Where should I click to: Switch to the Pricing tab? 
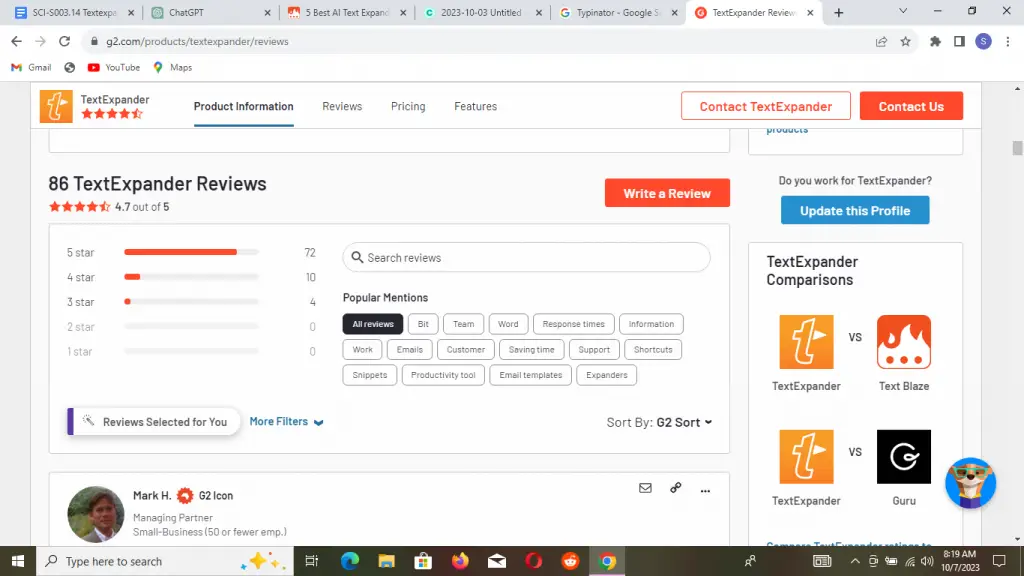408,106
